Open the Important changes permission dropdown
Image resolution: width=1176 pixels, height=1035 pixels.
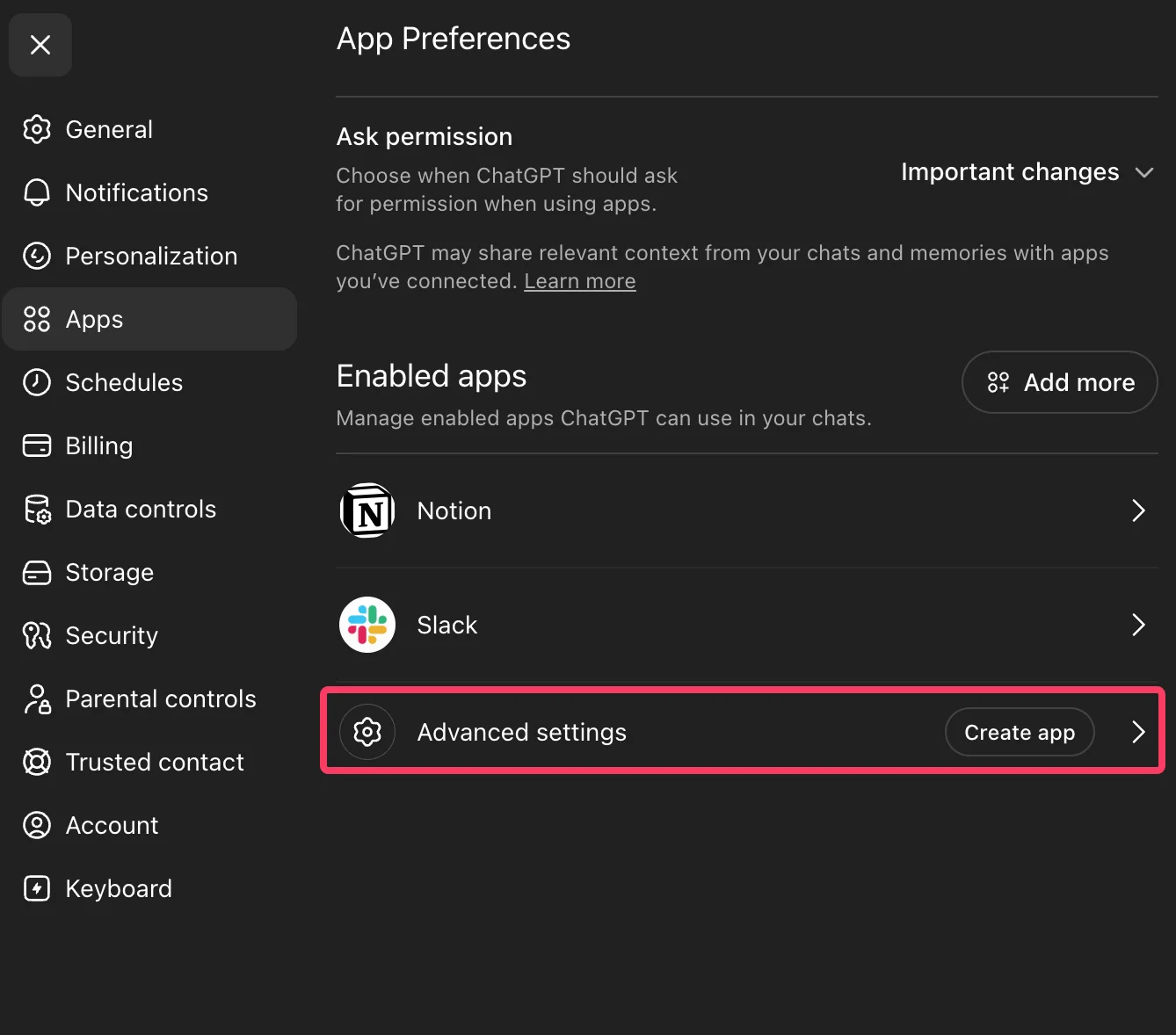click(x=1027, y=172)
